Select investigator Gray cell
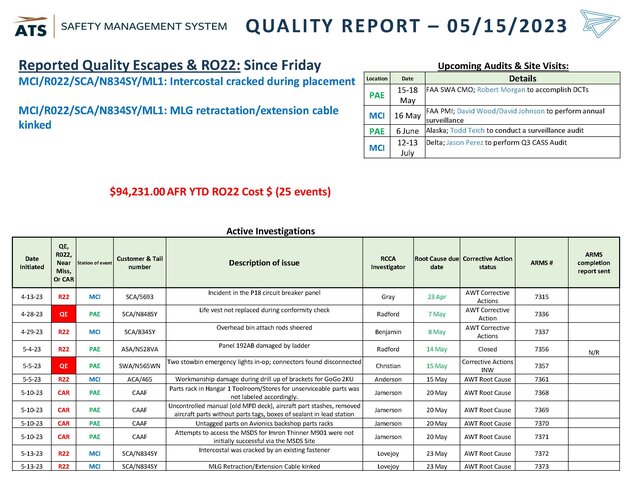Image resolution: width=624 pixels, height=480 pixels. click(x=388, y=297)
